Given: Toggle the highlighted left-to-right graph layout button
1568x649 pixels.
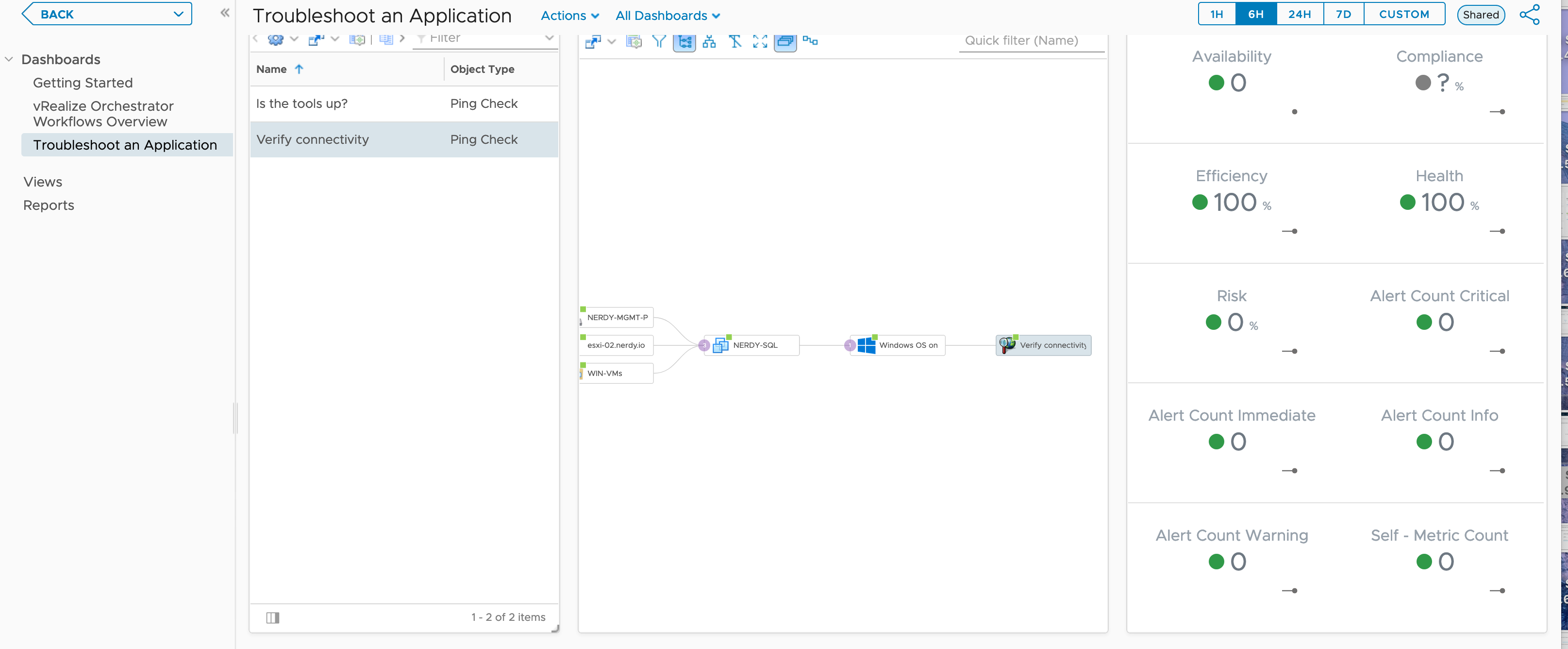Looking at the screenshot, I should pyautogui.click(x=684, y=41).
